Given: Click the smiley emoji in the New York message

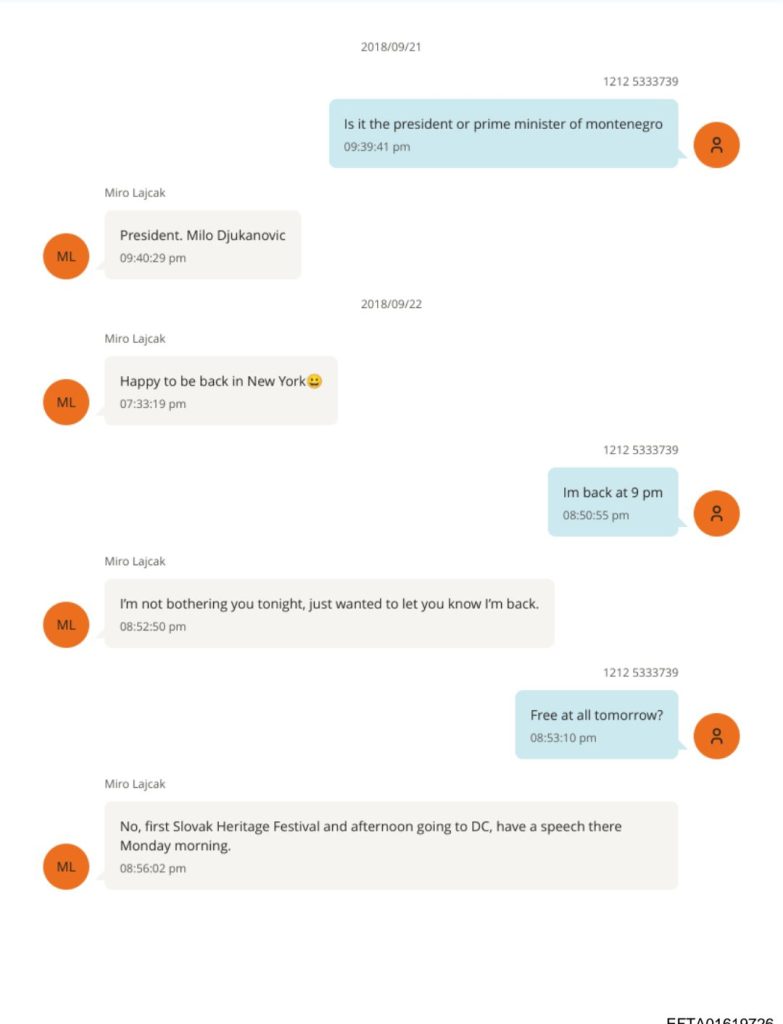Looking at the screenshot, I should 315,381.
